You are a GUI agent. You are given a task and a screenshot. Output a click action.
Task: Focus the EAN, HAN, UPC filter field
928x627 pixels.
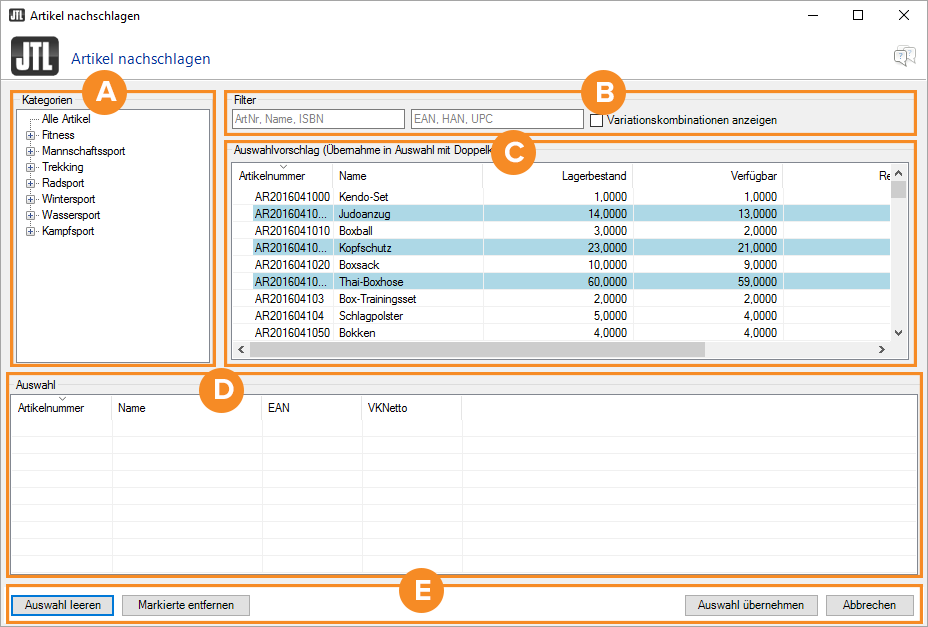click(x=496, y=119)
